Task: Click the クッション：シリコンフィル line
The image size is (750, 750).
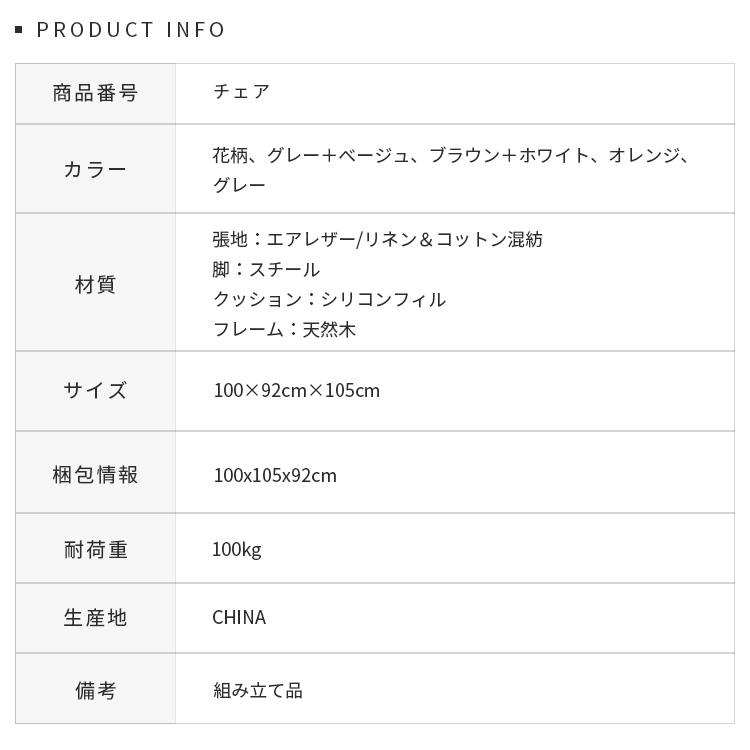Action: 329,300
